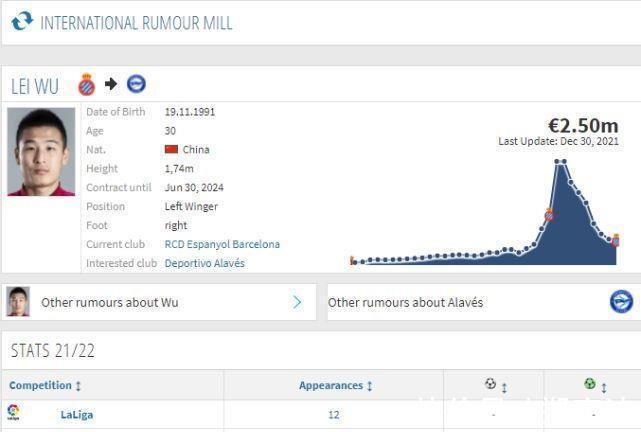Click the €2.50m market value
Screen dimensions: 641x432
(583, 125)
